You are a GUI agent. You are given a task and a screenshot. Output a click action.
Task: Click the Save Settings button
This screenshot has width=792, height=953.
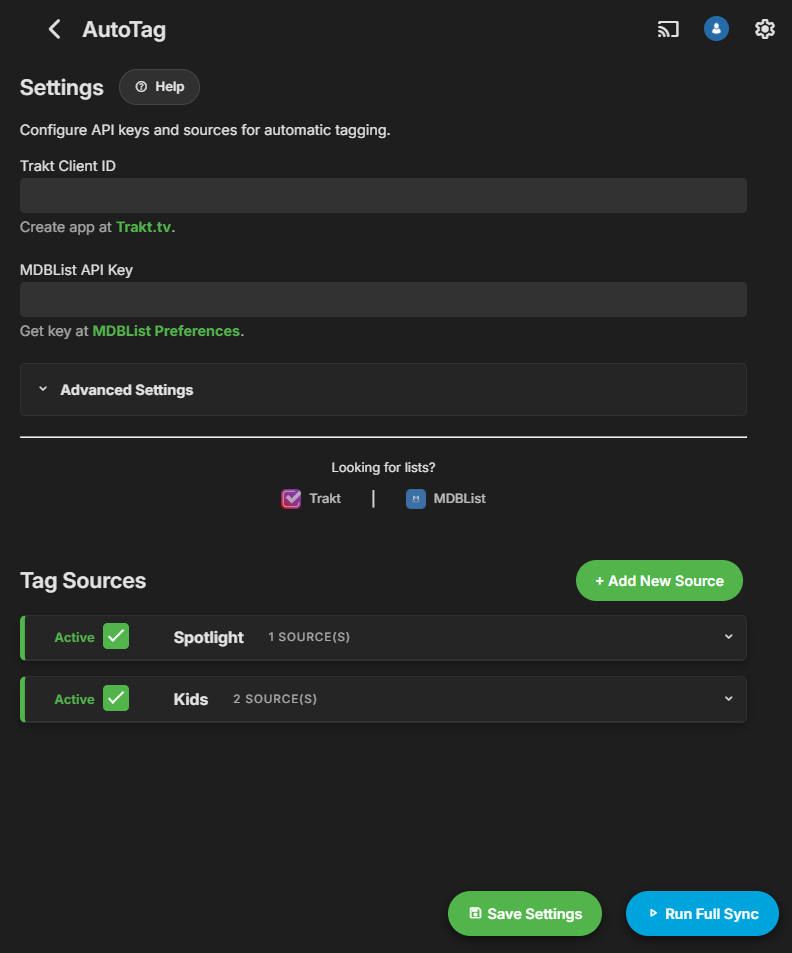525,914
